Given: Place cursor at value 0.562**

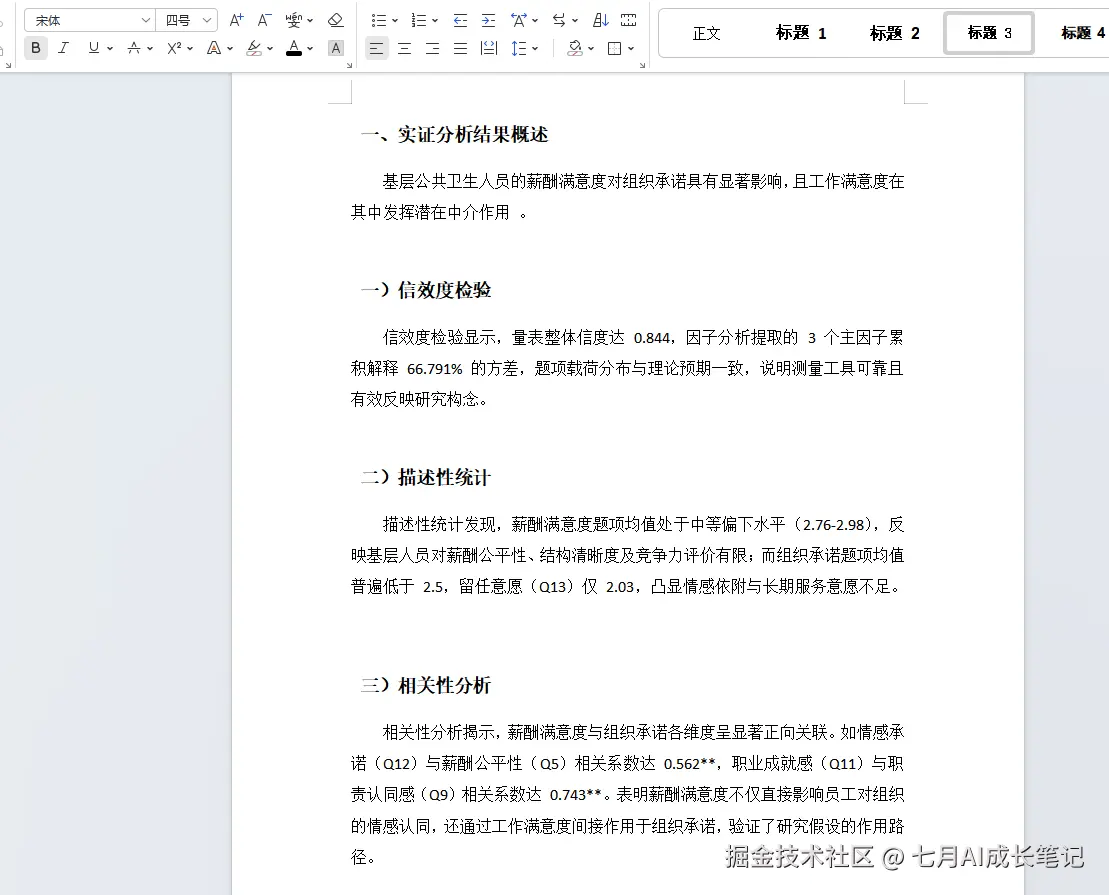Looking at the screenshot, I should pos(690,764).
